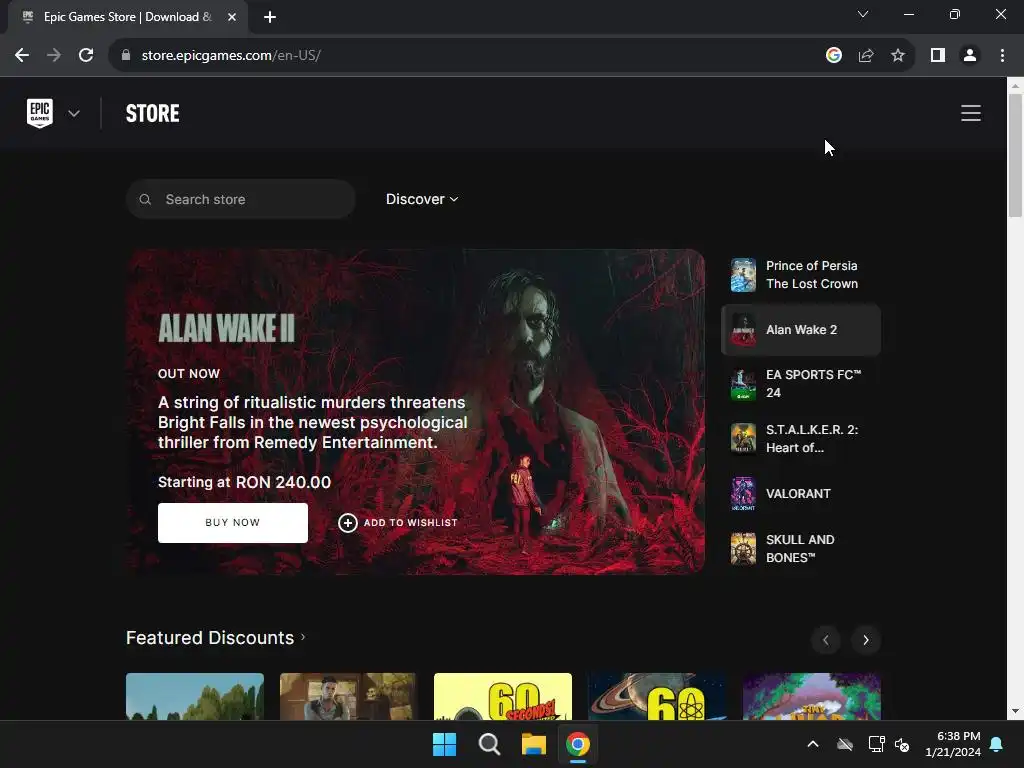Open the 60 Seconds! discount card
This screenshot has height=768, width=1024.
pyautogui.click(x=503, y=696)
